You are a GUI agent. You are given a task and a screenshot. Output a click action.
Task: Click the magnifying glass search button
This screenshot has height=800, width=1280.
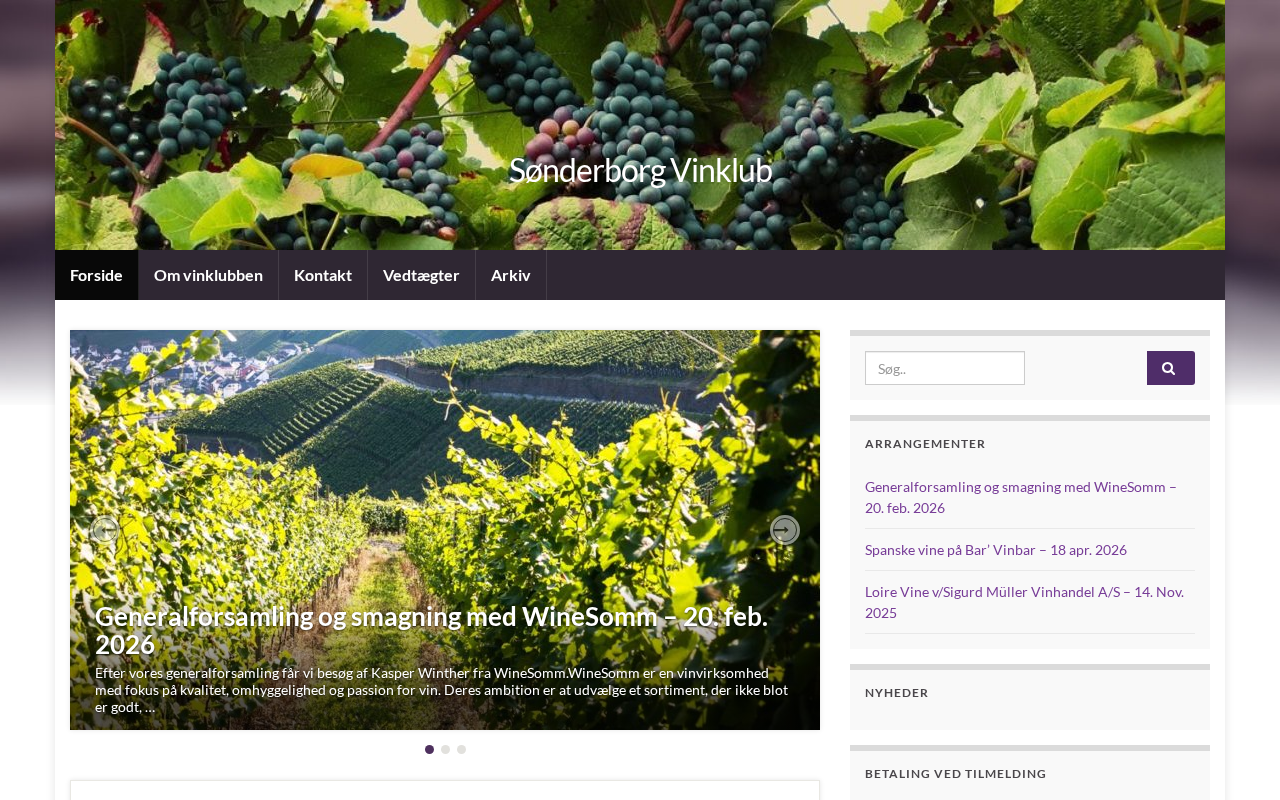[x=1170, y=368]
